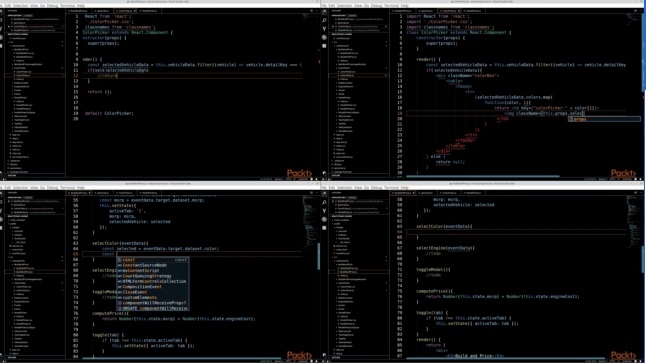The width and height of the screenshot is (646, 363).
Task: Click horizontal scrollbar in top-right editor
Action: coord(482,176)
